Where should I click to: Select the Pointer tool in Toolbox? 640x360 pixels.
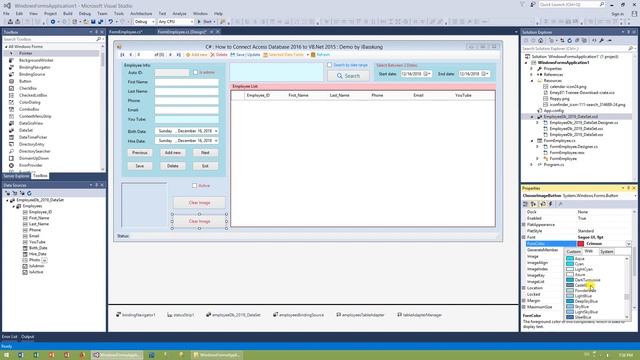tap(25, 53)
